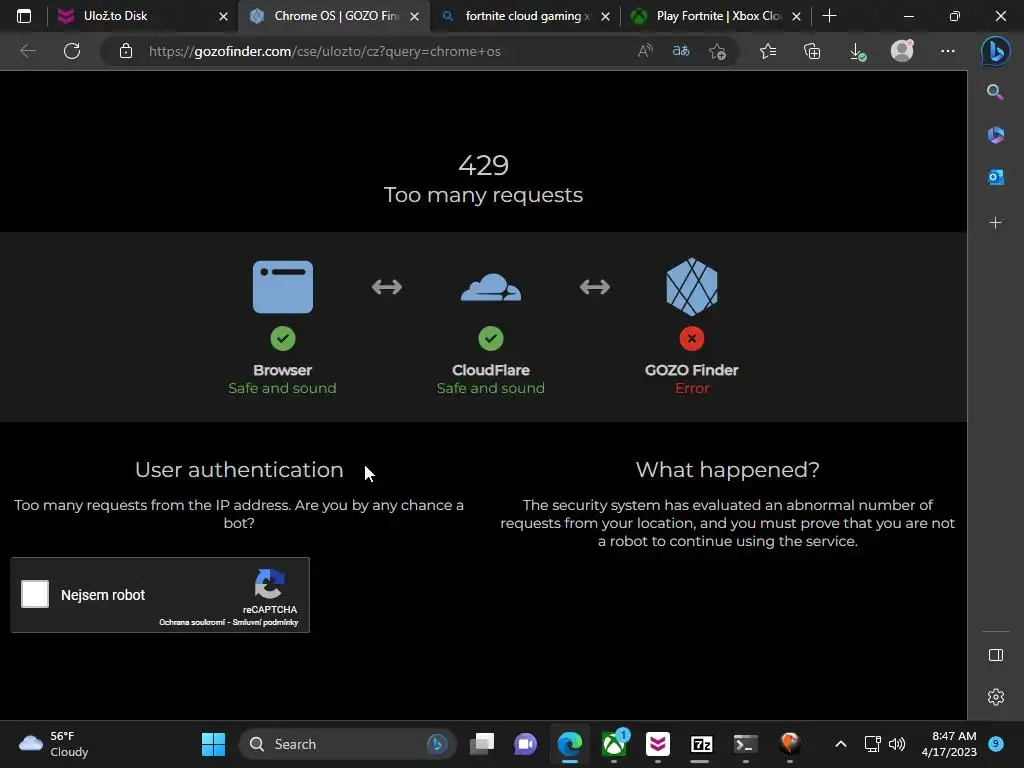This screenshot has width=1024, height=768.
Task: Open the weather widget showing Cloudy
Action: point(54,744)
